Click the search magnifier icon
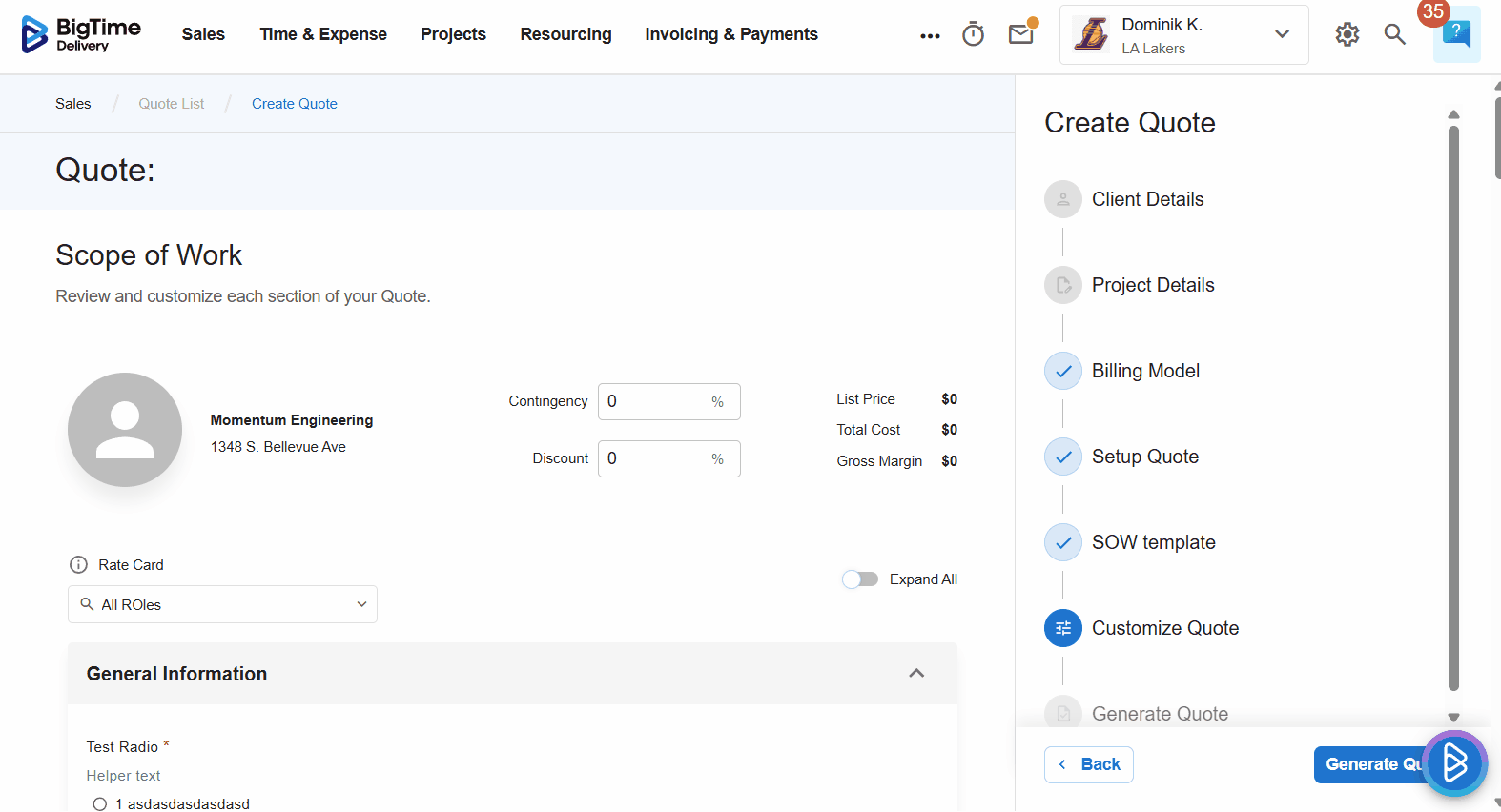 (1394, 34)
